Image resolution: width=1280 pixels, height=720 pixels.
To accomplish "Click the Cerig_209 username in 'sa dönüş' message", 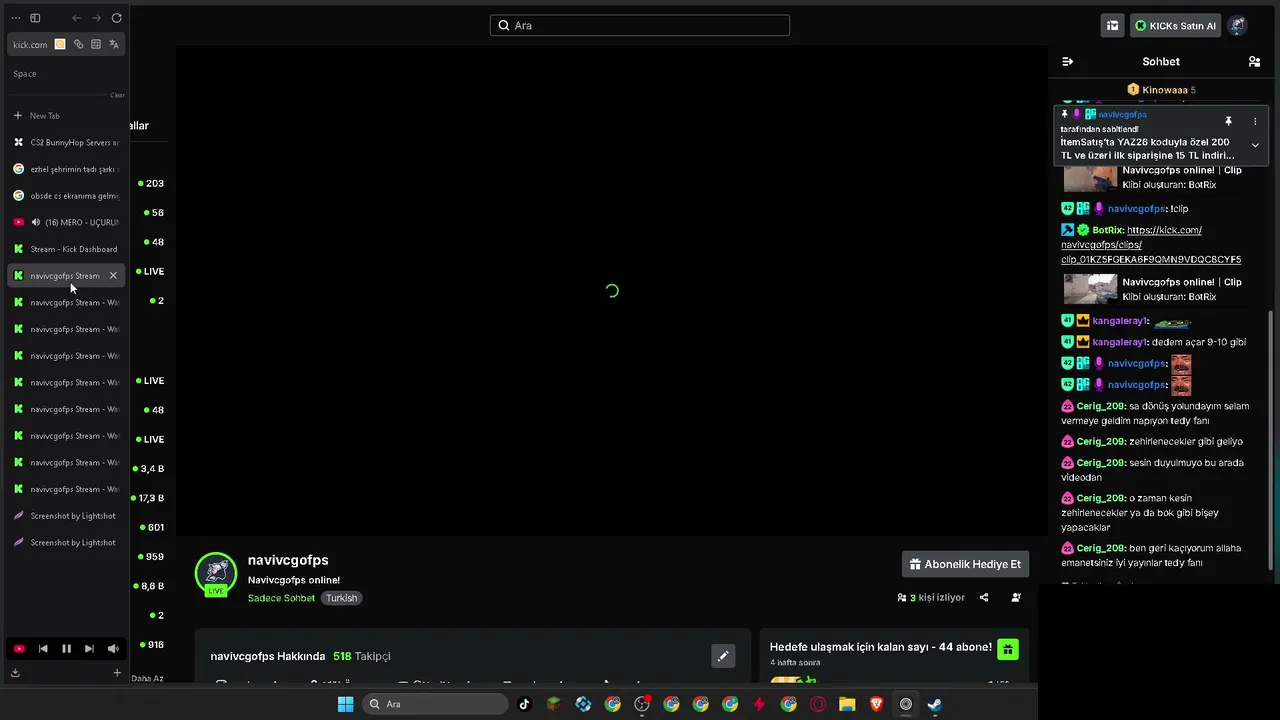I will tap(1100, 406).
